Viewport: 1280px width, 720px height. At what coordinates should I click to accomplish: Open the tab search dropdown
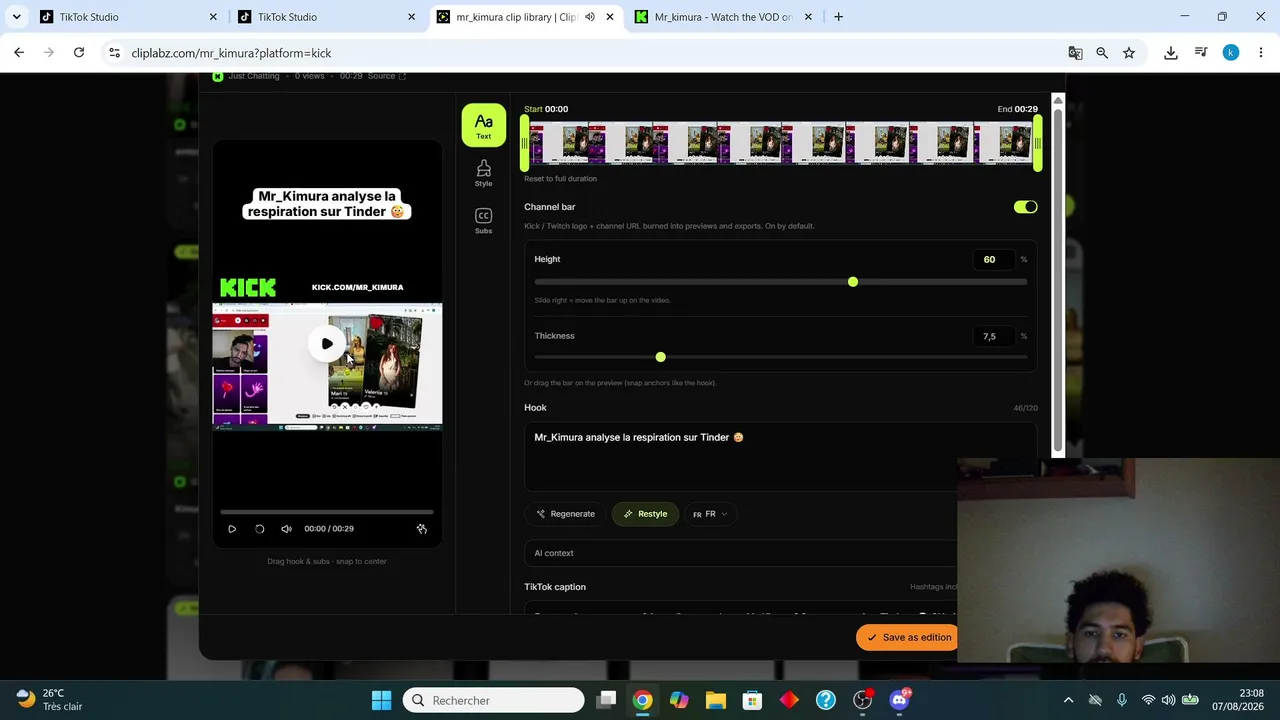coord(16,17)
